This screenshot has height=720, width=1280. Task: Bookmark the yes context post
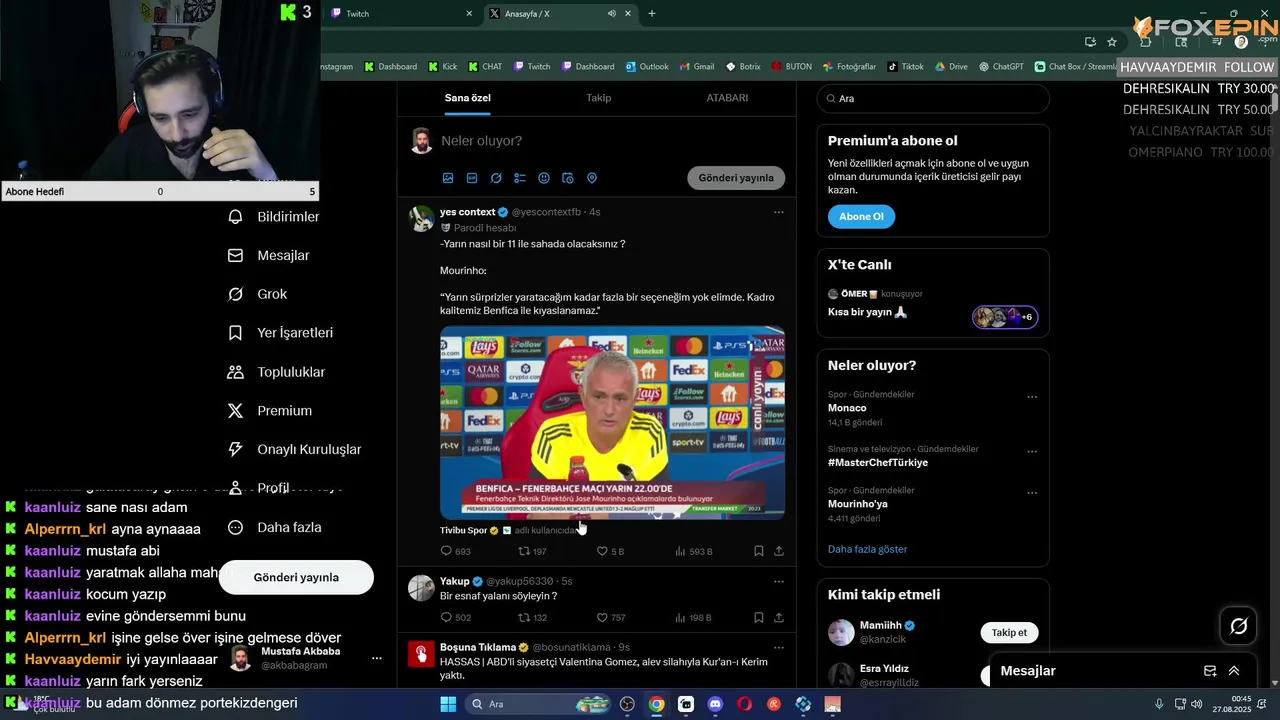click(759, 551)
